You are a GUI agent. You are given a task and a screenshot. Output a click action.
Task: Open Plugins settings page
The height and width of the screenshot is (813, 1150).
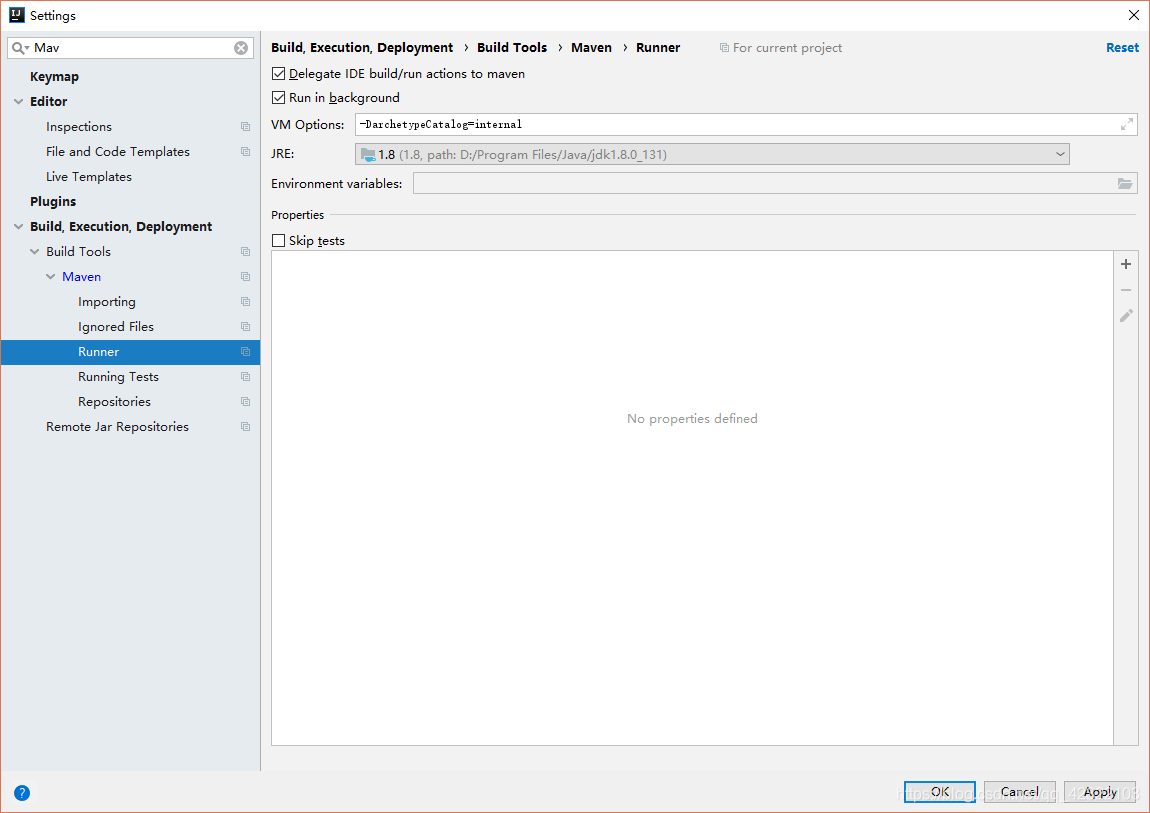53,202
